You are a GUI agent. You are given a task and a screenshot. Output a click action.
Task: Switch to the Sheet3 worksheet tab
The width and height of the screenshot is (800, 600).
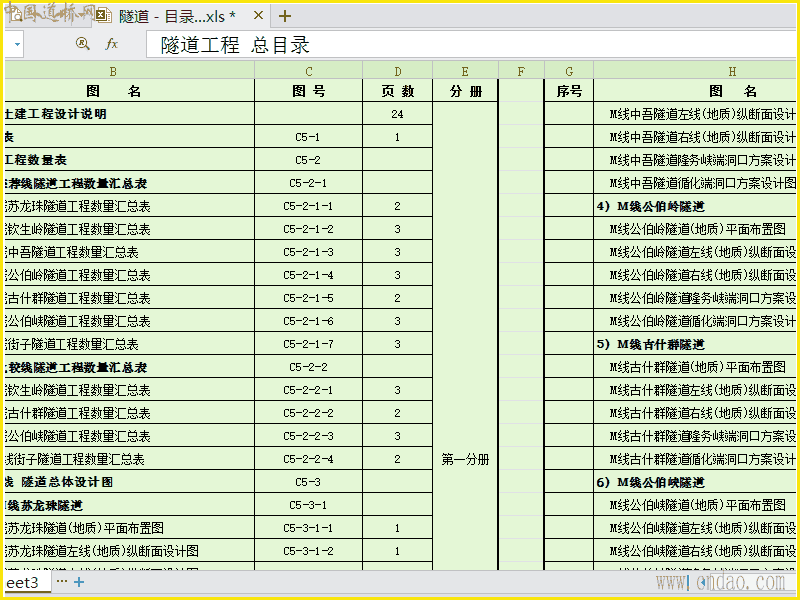(27, 582)
